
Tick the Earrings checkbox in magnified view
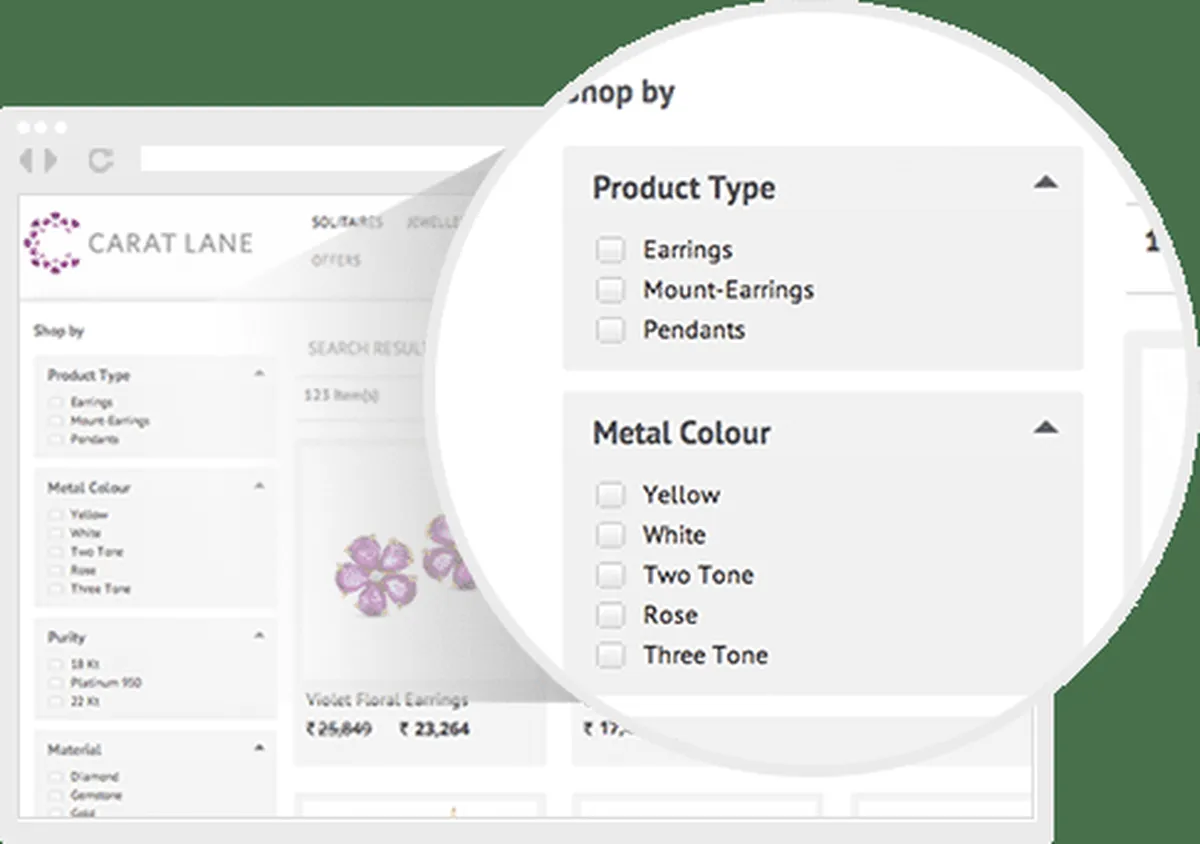pos(610,250)
